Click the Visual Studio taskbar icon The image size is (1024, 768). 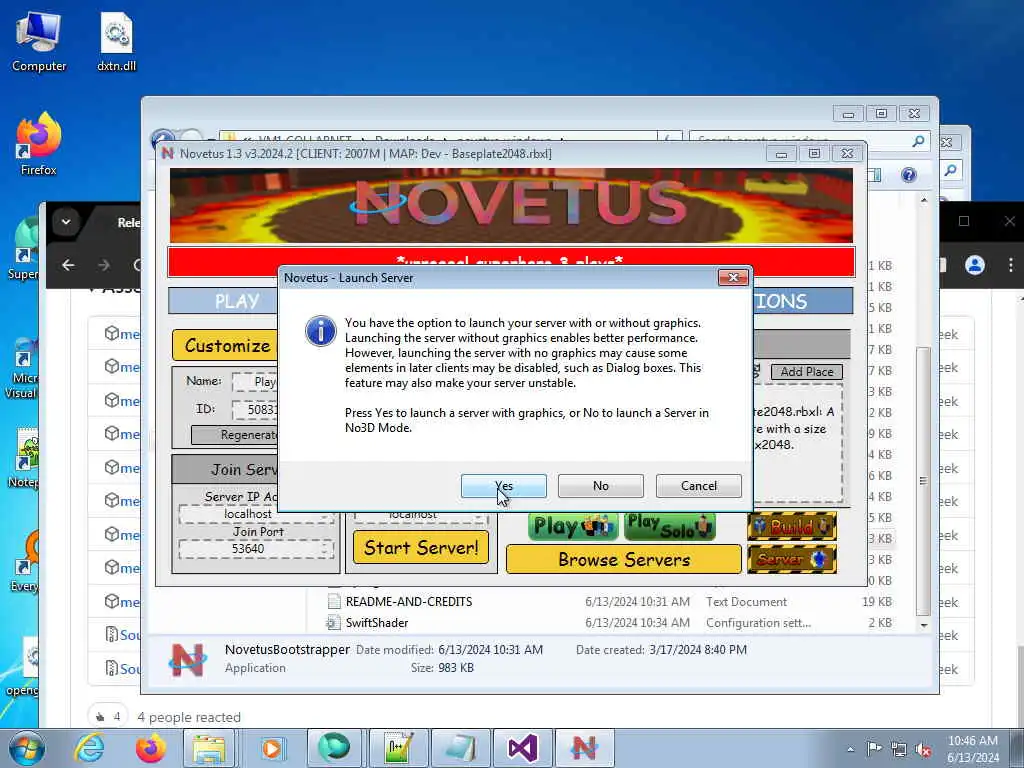click(522, 748)
